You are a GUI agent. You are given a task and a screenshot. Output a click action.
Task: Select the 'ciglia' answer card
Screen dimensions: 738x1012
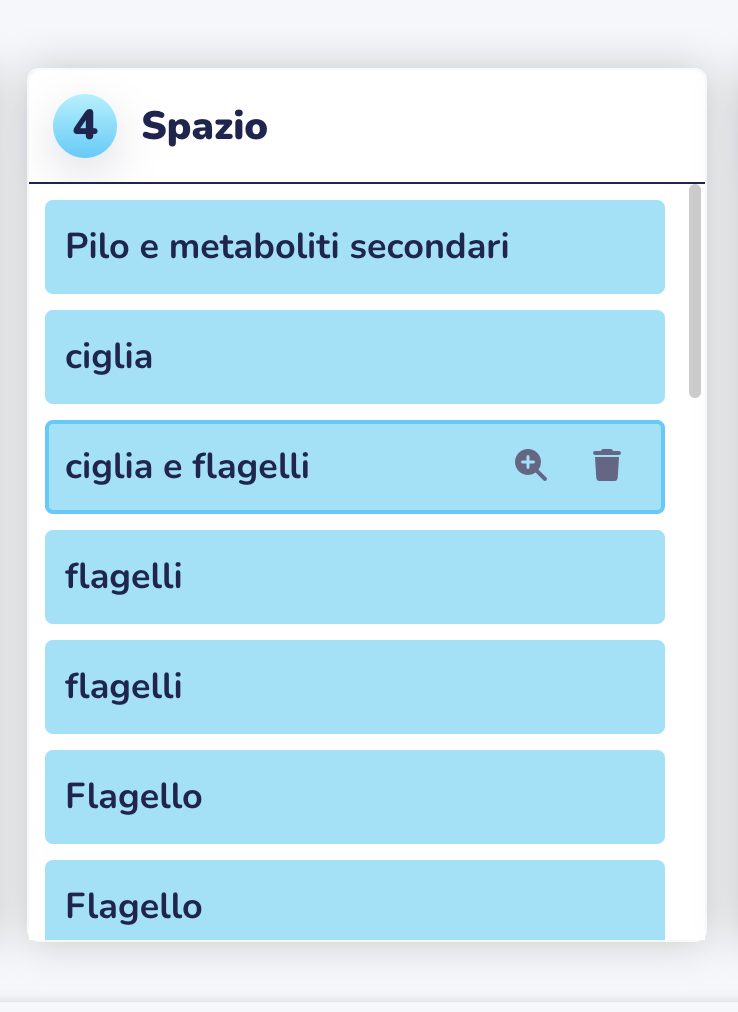[354, 357]
